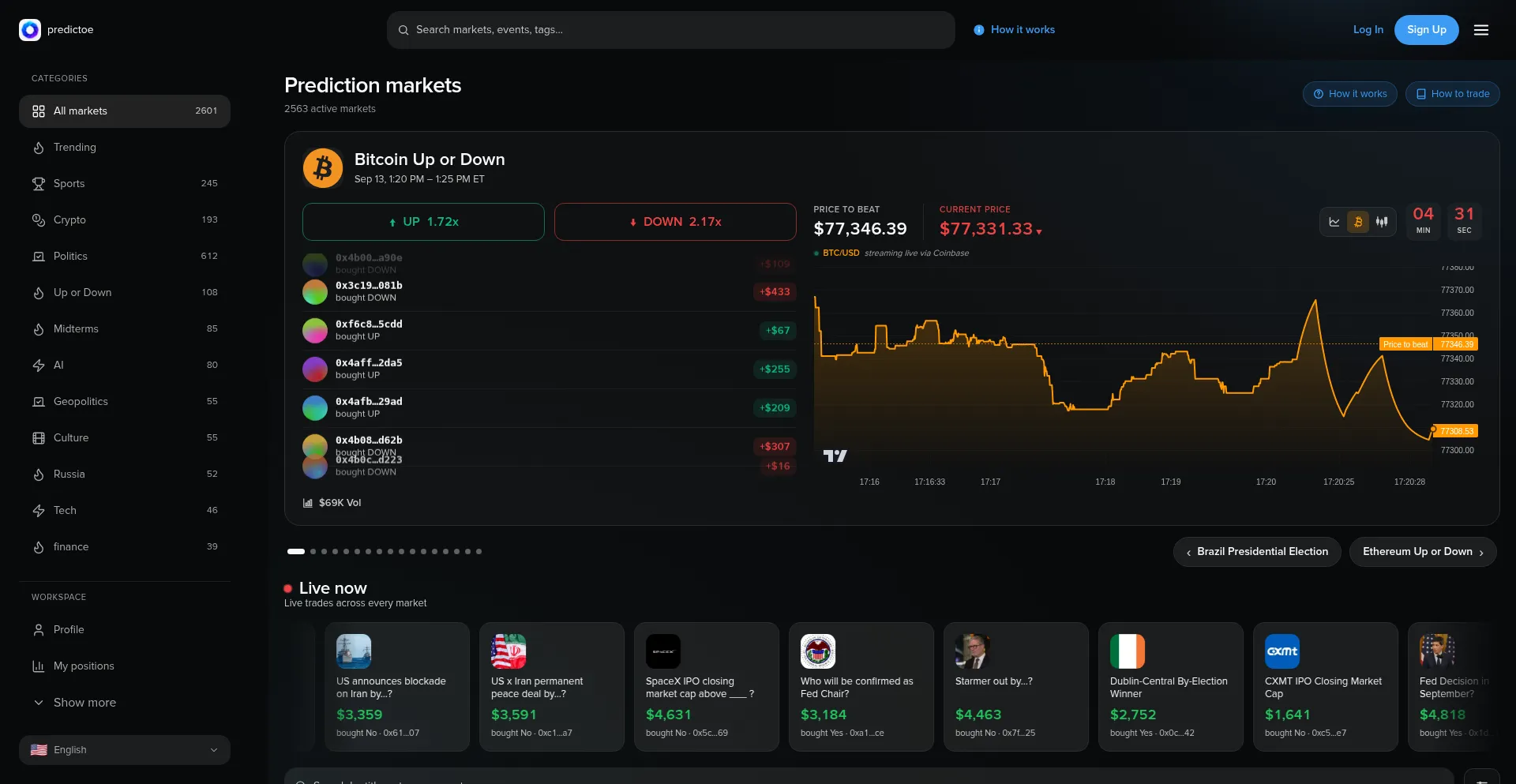This screenshot has width=1516, height=784.
Task: Select the Bitcoin chart mode icon
Action: pyautogui.click(x=1358, y=222)
